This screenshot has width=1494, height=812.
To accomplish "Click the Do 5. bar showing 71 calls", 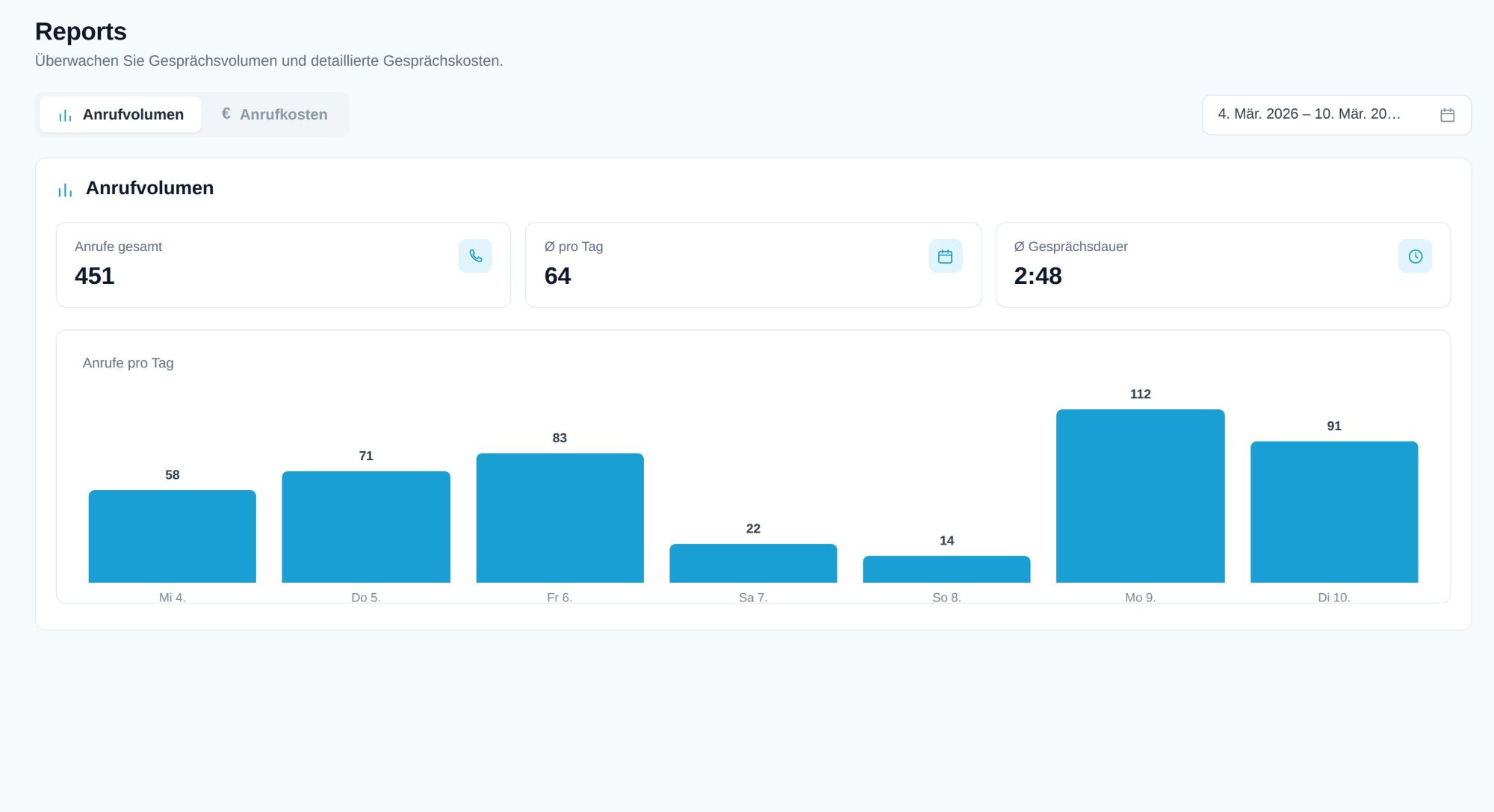I will click(366, 527).
